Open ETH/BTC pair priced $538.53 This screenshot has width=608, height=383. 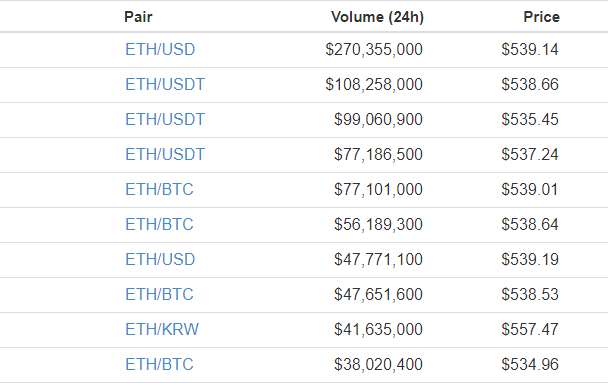[159, 294]
